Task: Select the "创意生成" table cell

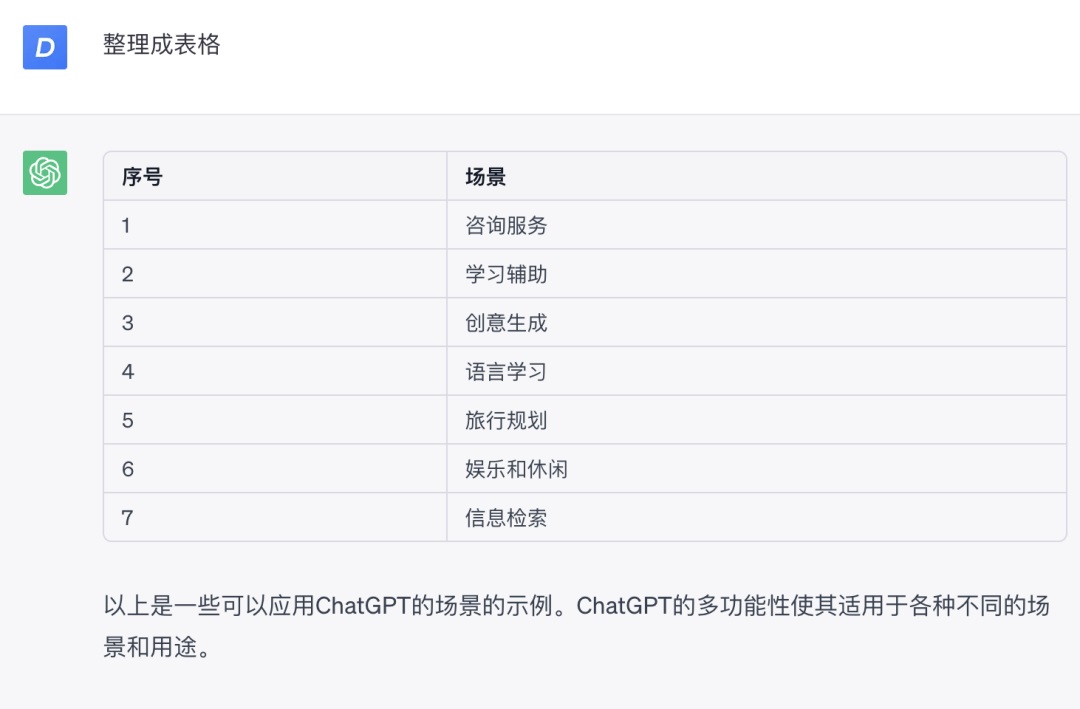Action: pyautogui.click(x=507, y=323)
